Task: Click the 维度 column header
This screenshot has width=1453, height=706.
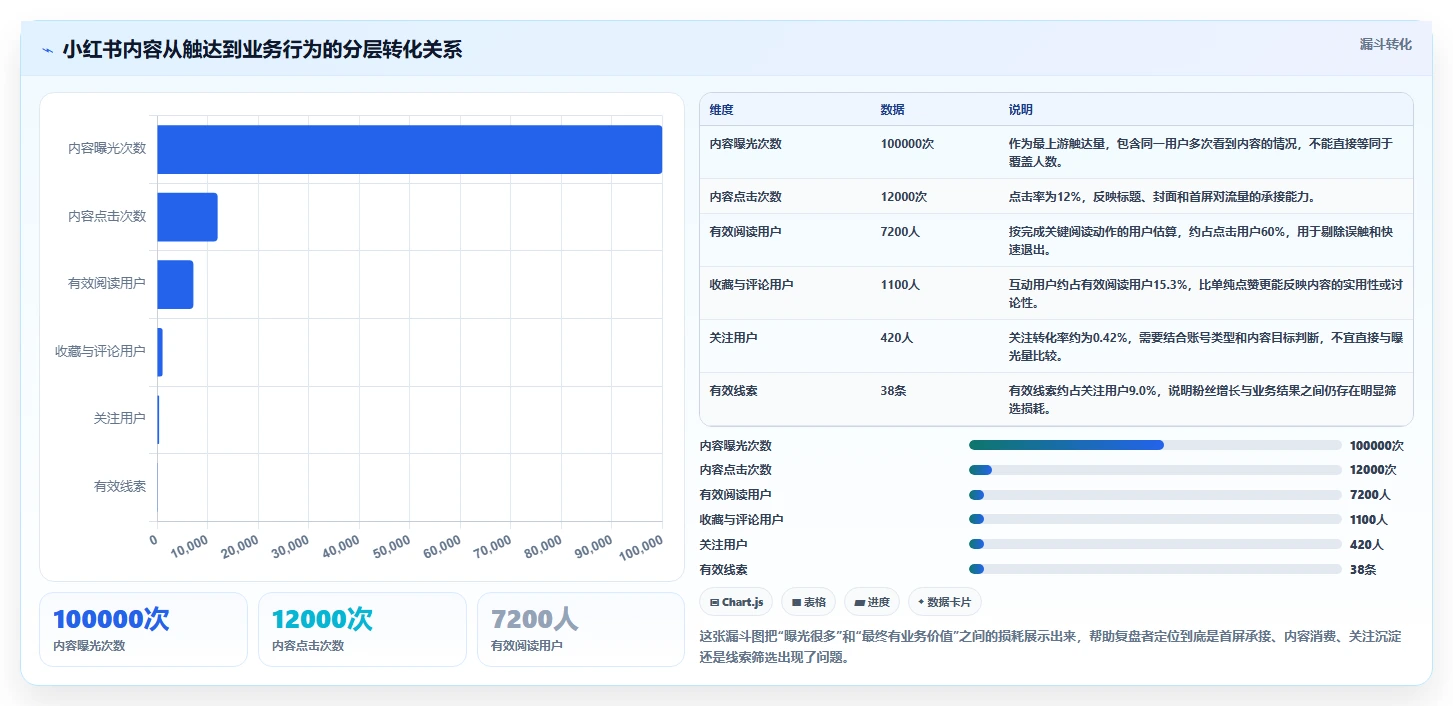Action: 721,110
